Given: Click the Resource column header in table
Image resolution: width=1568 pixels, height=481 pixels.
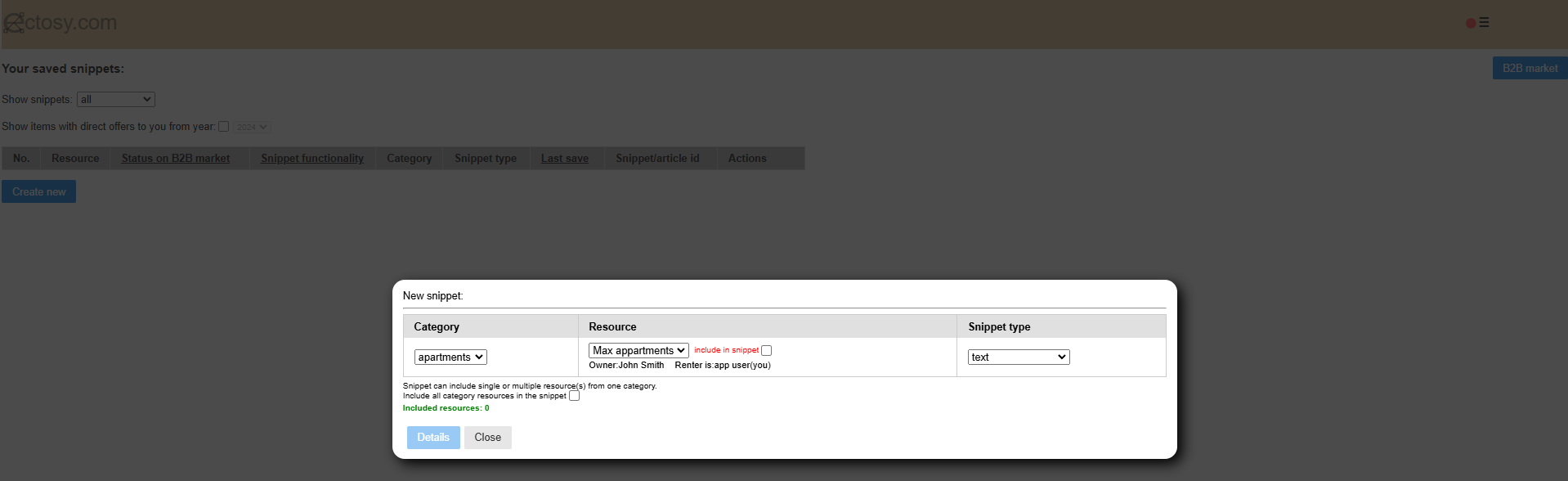Looking at the screenshot, I should (x=75, y=159).
